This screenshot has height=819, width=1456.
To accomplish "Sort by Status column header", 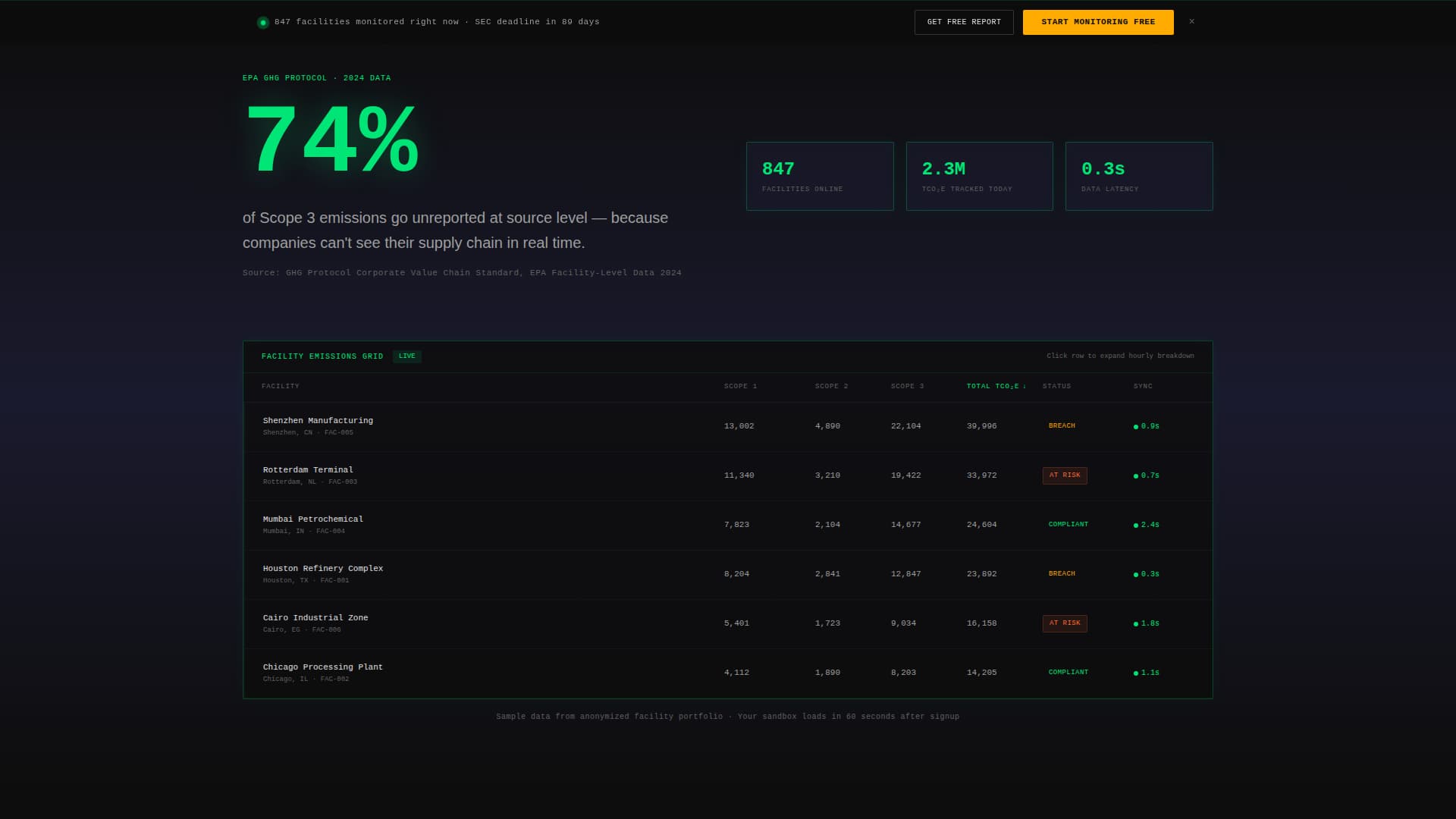I will (1056, 387).
